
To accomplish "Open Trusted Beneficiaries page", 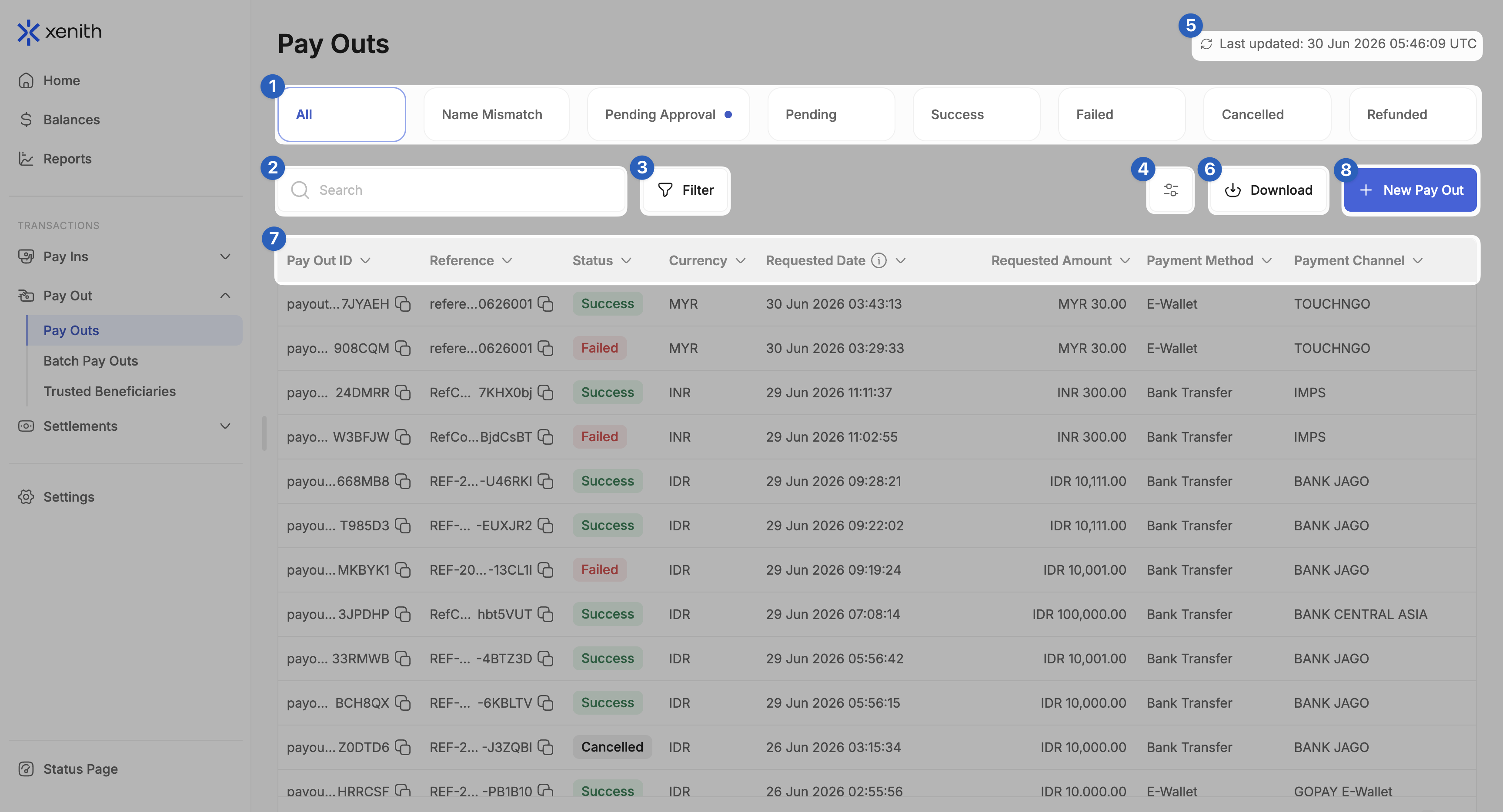I will [110, 391].
